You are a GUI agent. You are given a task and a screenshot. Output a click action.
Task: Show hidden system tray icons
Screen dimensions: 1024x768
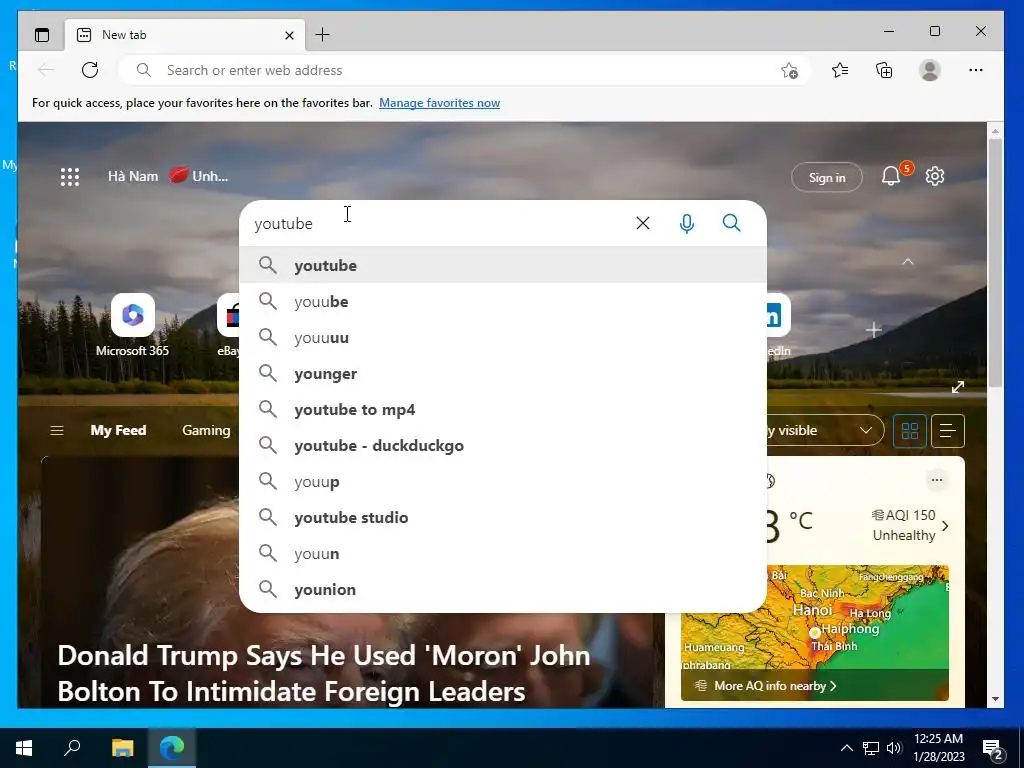[846, 748]
